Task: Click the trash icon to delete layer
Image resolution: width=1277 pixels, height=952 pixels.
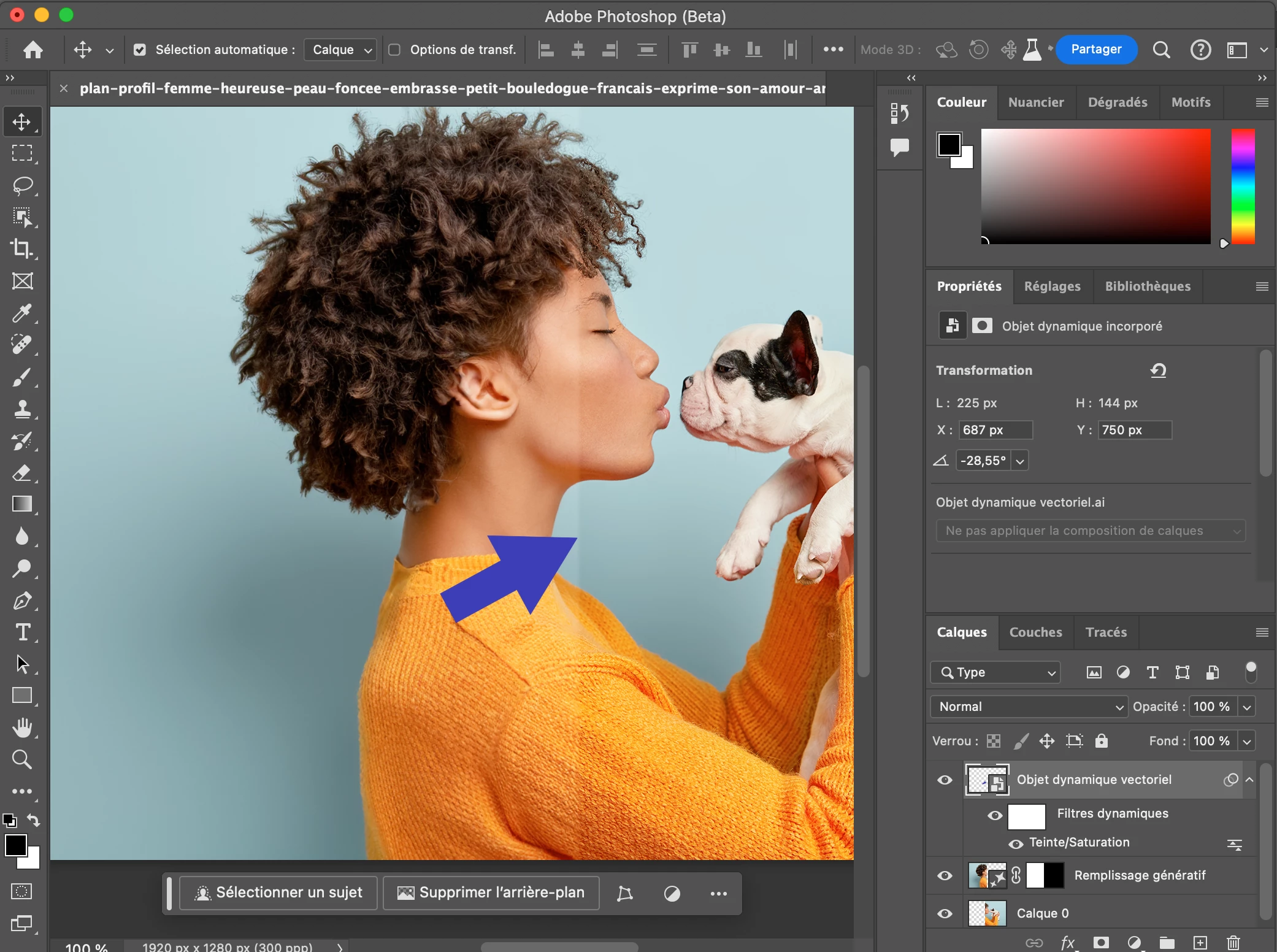Action: click(x=1233, y=942)
